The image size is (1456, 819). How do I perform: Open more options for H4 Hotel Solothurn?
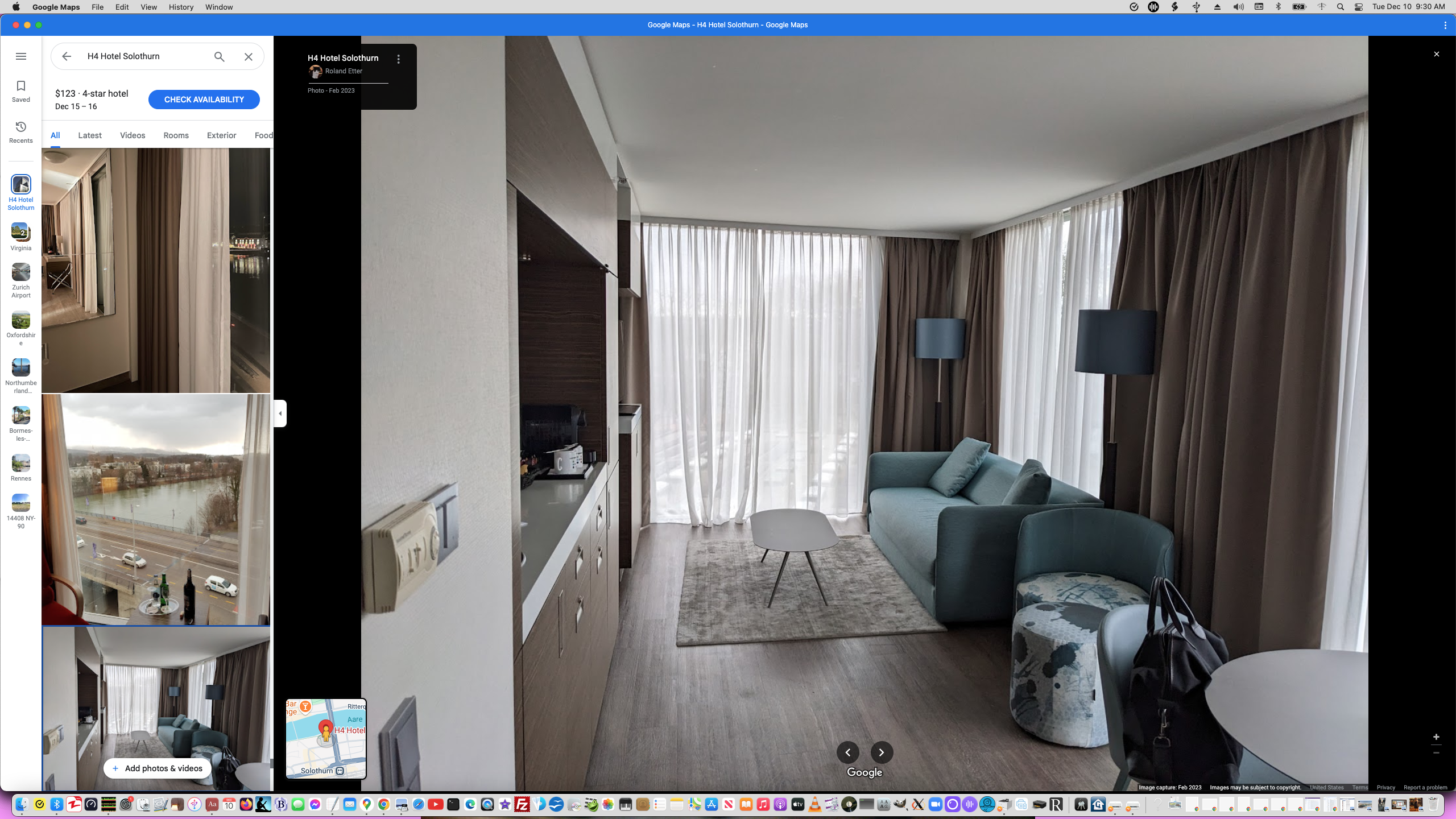(x=398, y=58)
